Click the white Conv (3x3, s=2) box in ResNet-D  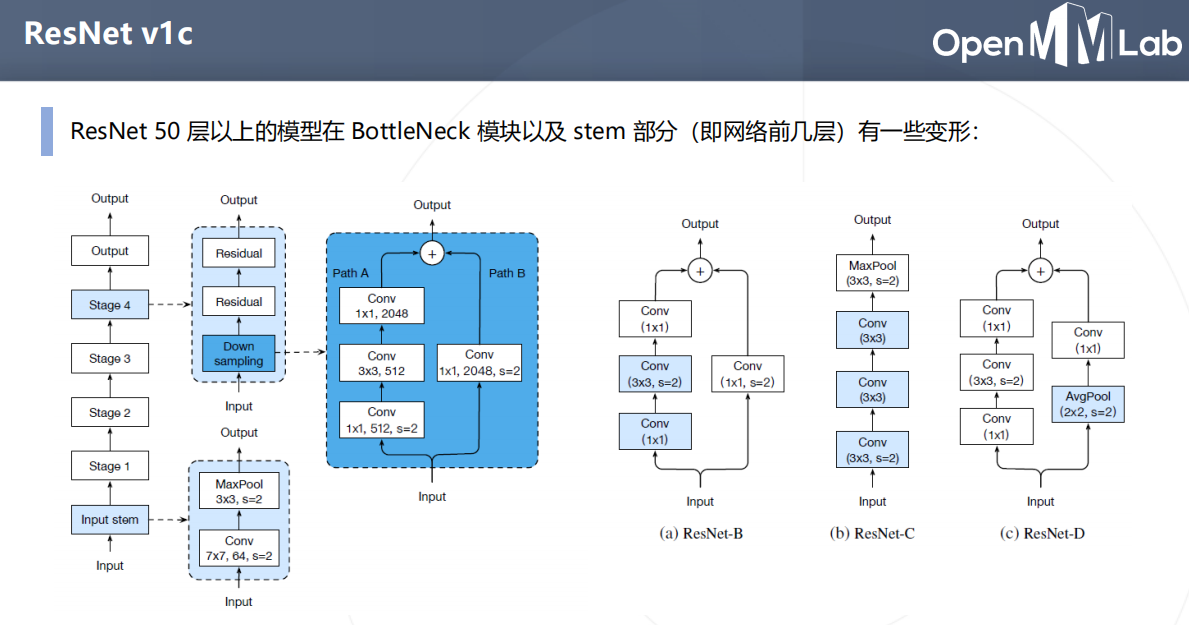point(996,372)
